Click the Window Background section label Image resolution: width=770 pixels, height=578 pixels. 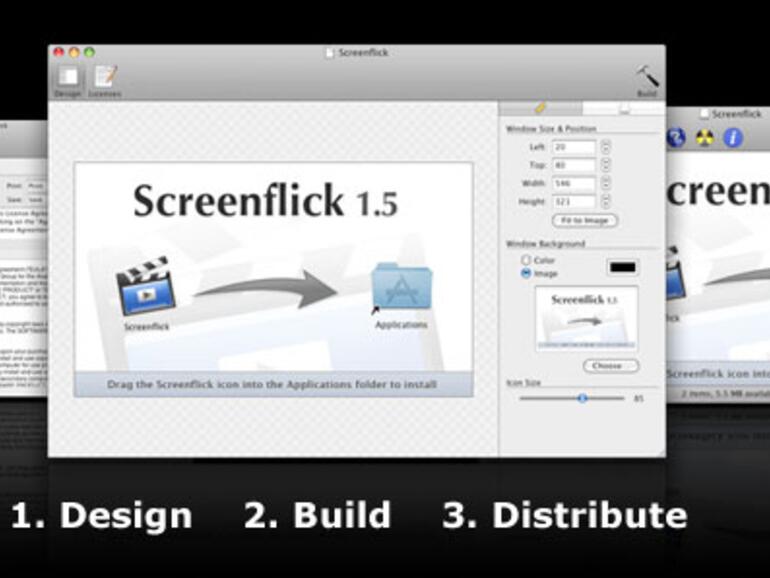546,244
